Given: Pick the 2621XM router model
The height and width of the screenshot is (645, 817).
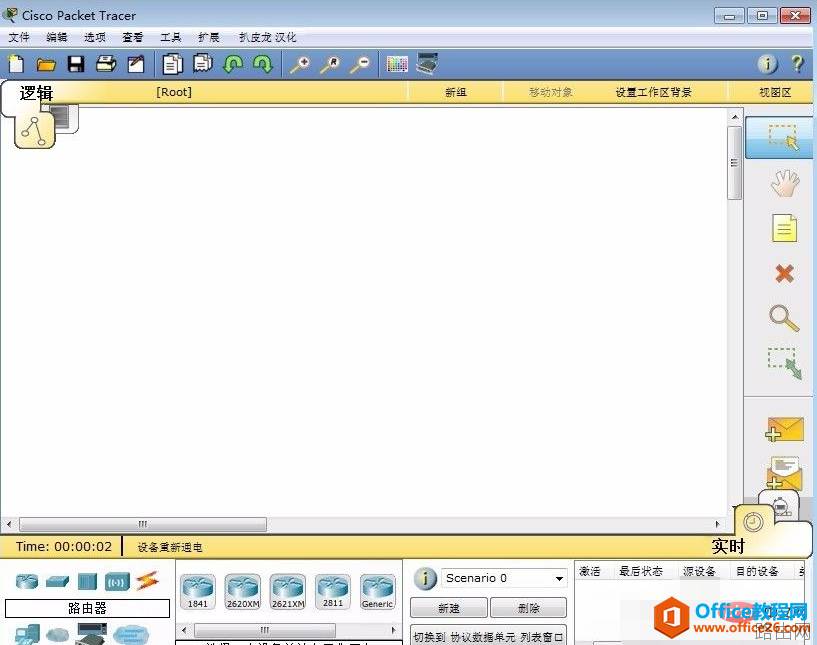Looking at the screenshot, I should (x=288, y=592).
